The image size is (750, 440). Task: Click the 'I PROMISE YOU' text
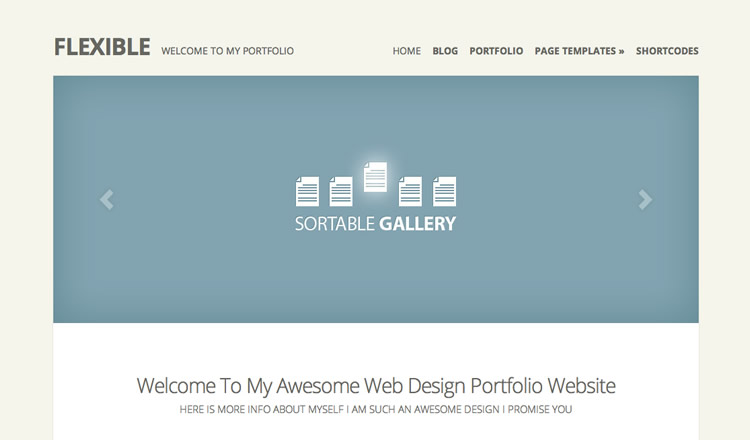pyautogui.click(x=538, y=410)
